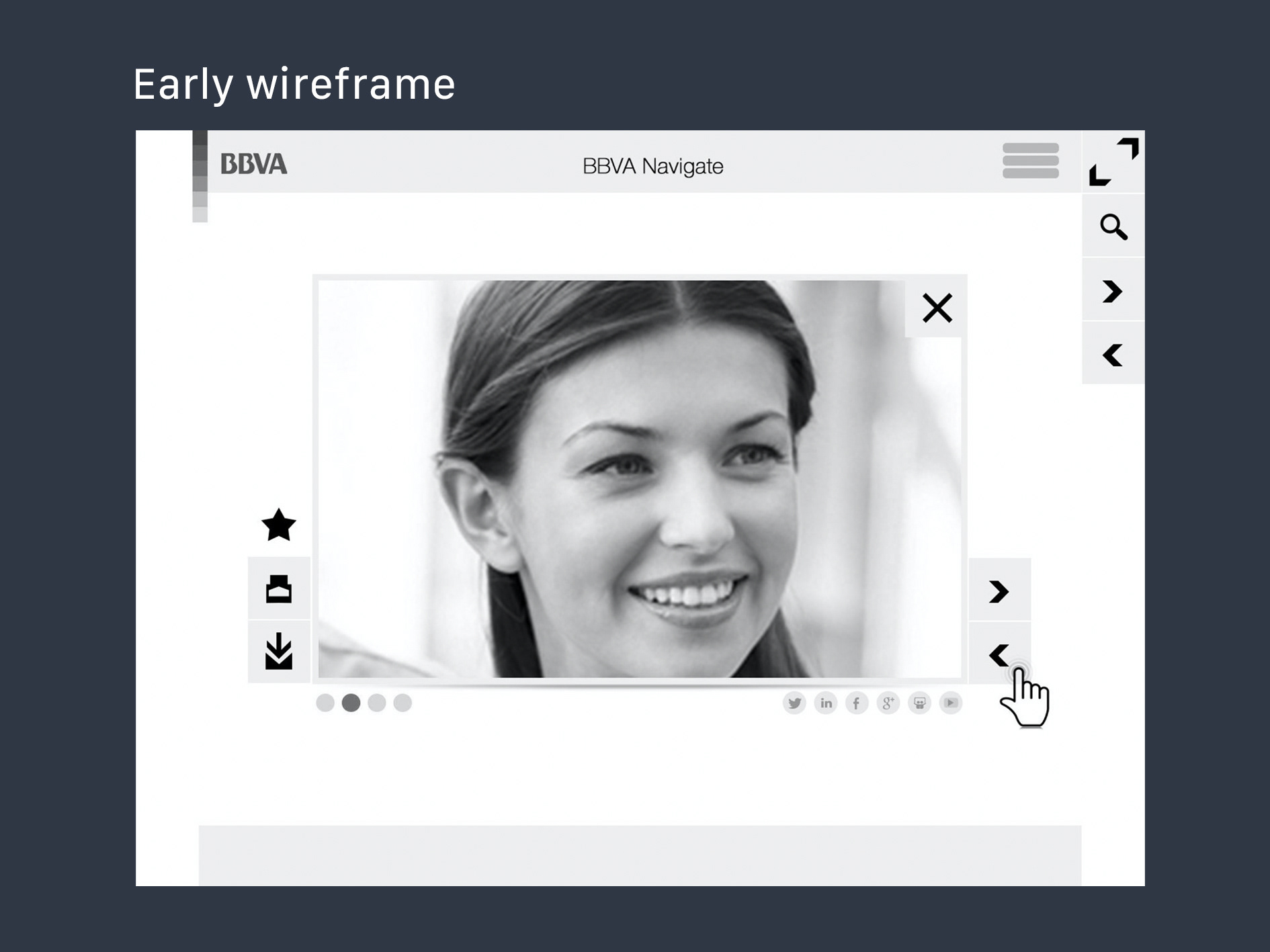Select the fourth pagination dot

coord(403,703)
